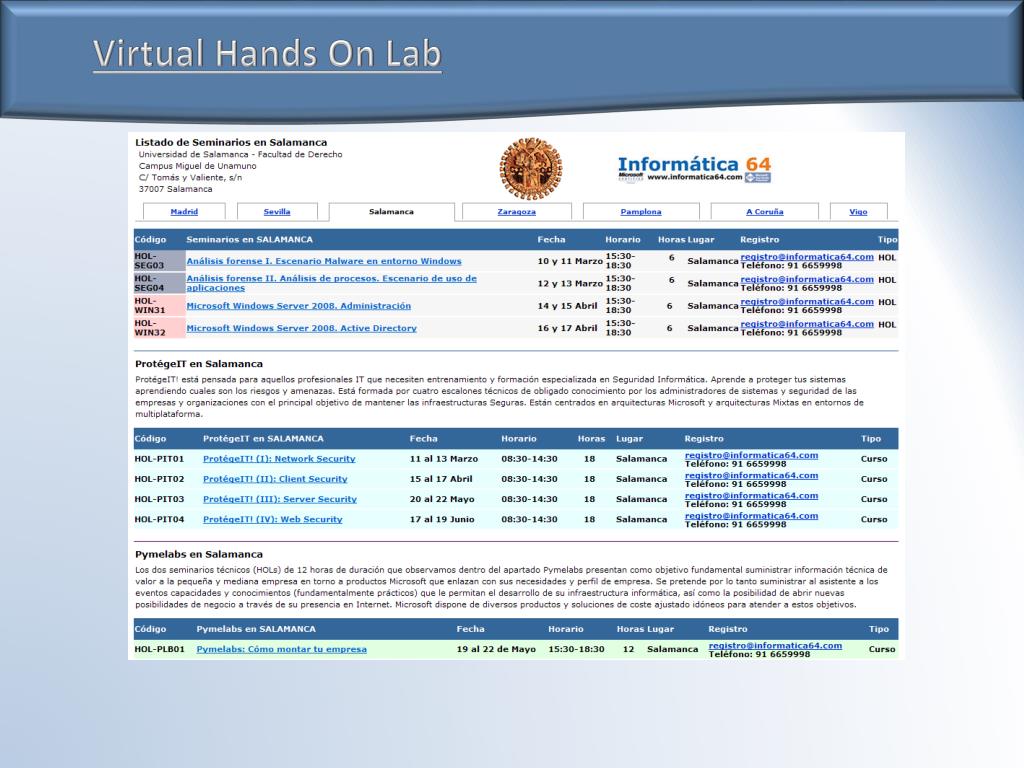Click the '20 al 22 Mayo' date cell
Screen dimensions: 1024x768
point(442,499)
